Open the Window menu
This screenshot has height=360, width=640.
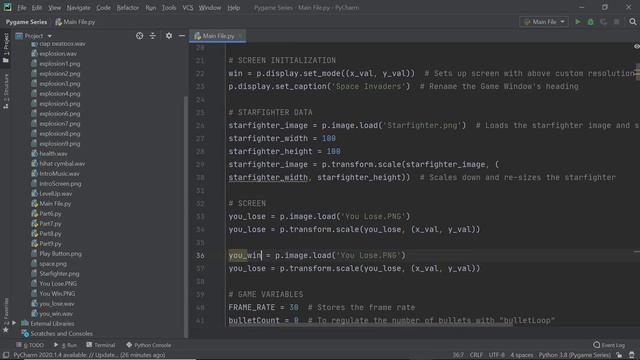pos(210,8)
